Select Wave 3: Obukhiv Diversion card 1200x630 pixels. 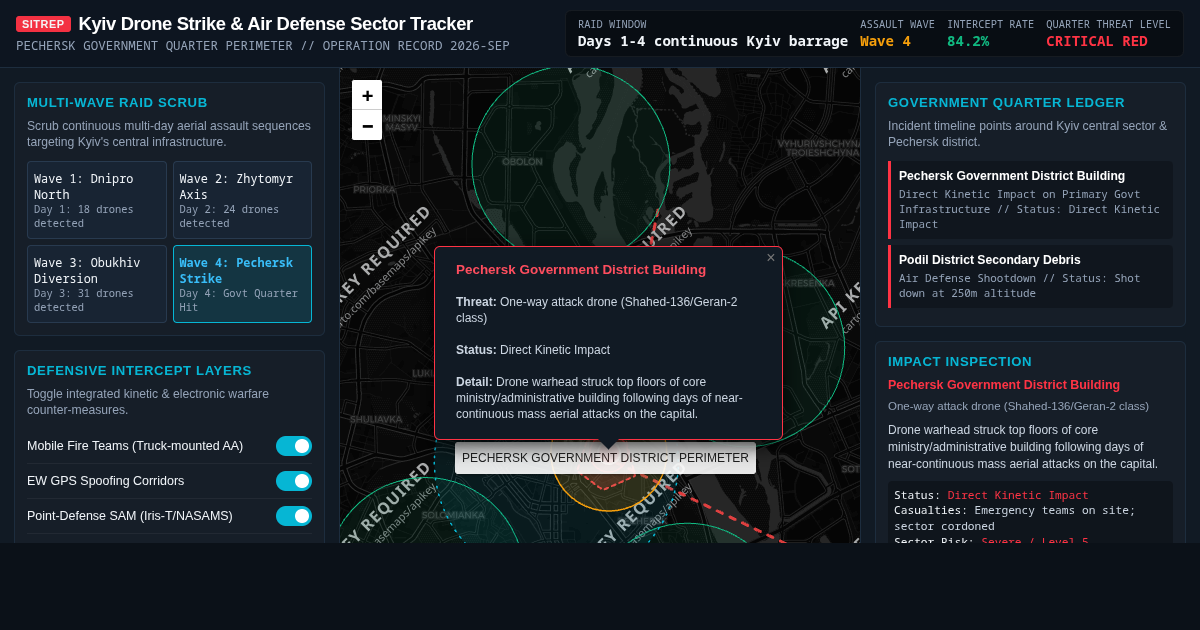click(97, 284)
